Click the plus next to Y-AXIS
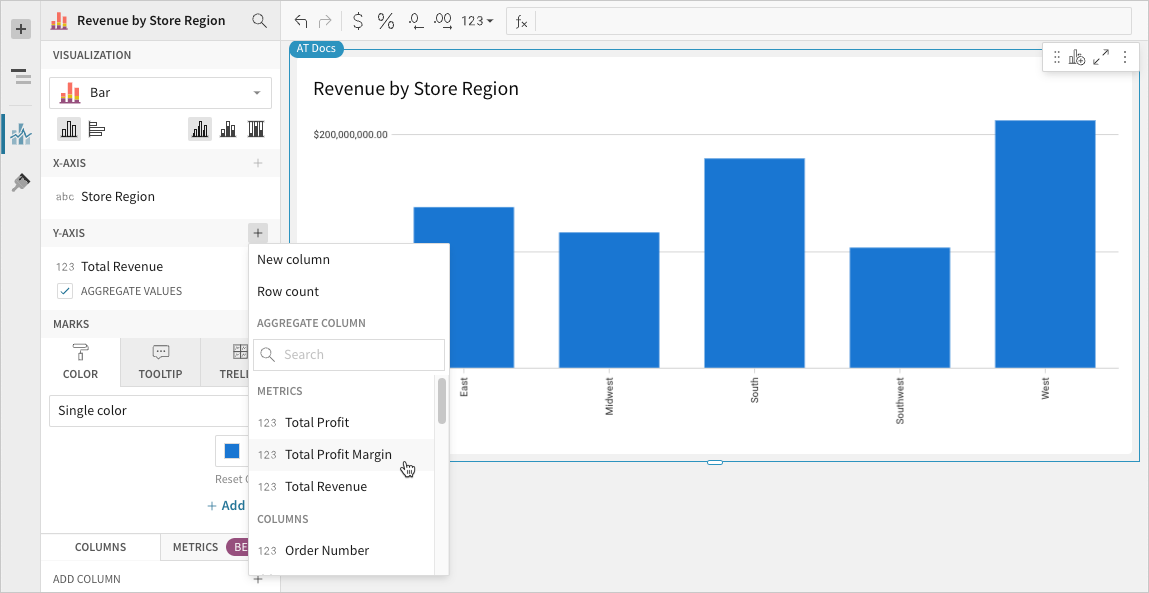Viewport: 1149px width, 593px height. coord(258,233)
